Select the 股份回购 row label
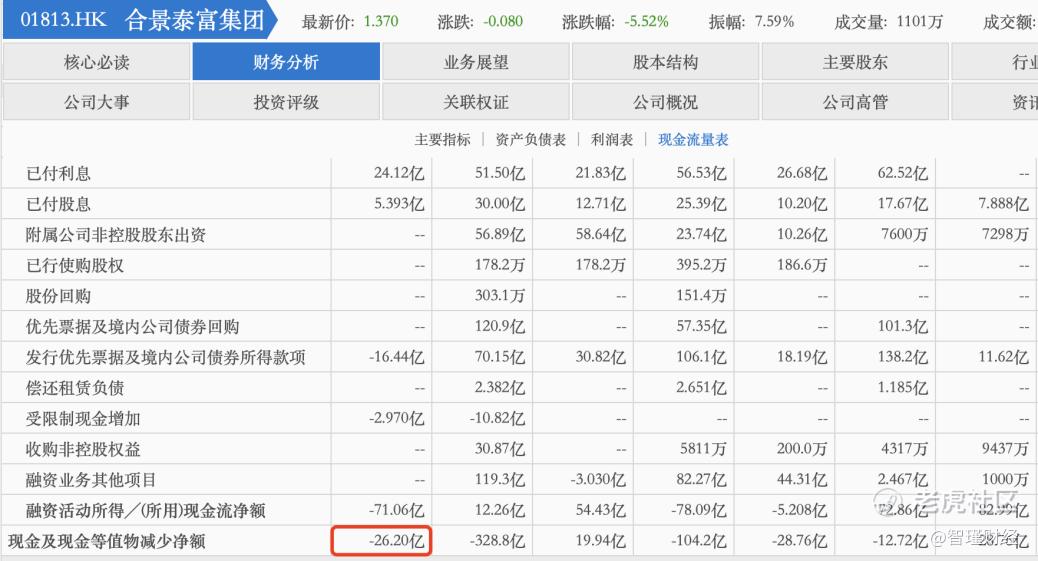Image resolution: width=1038 pixels, height=561 pixels. (x=58, y=296)
